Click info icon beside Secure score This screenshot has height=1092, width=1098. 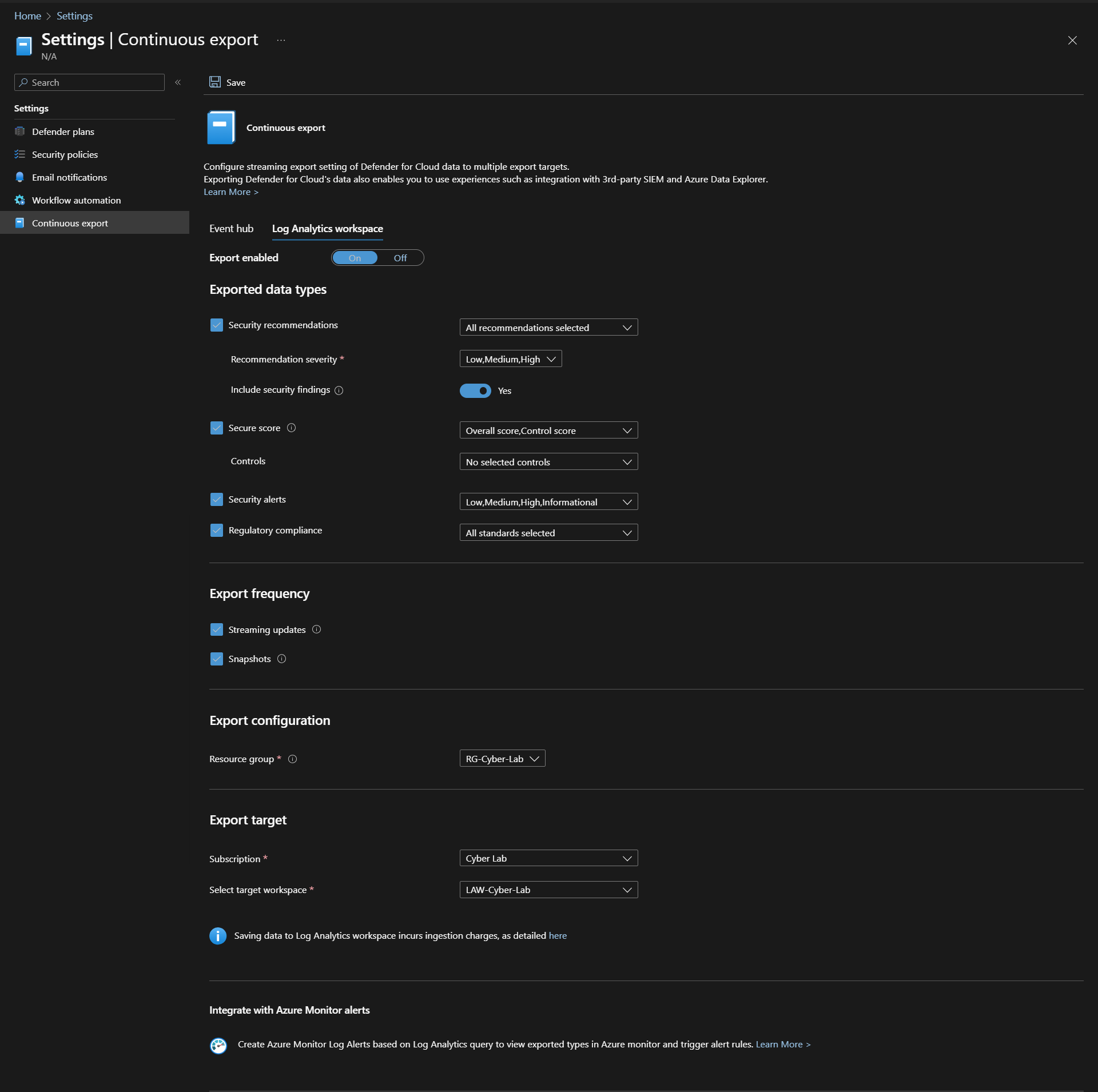(291, 428)
